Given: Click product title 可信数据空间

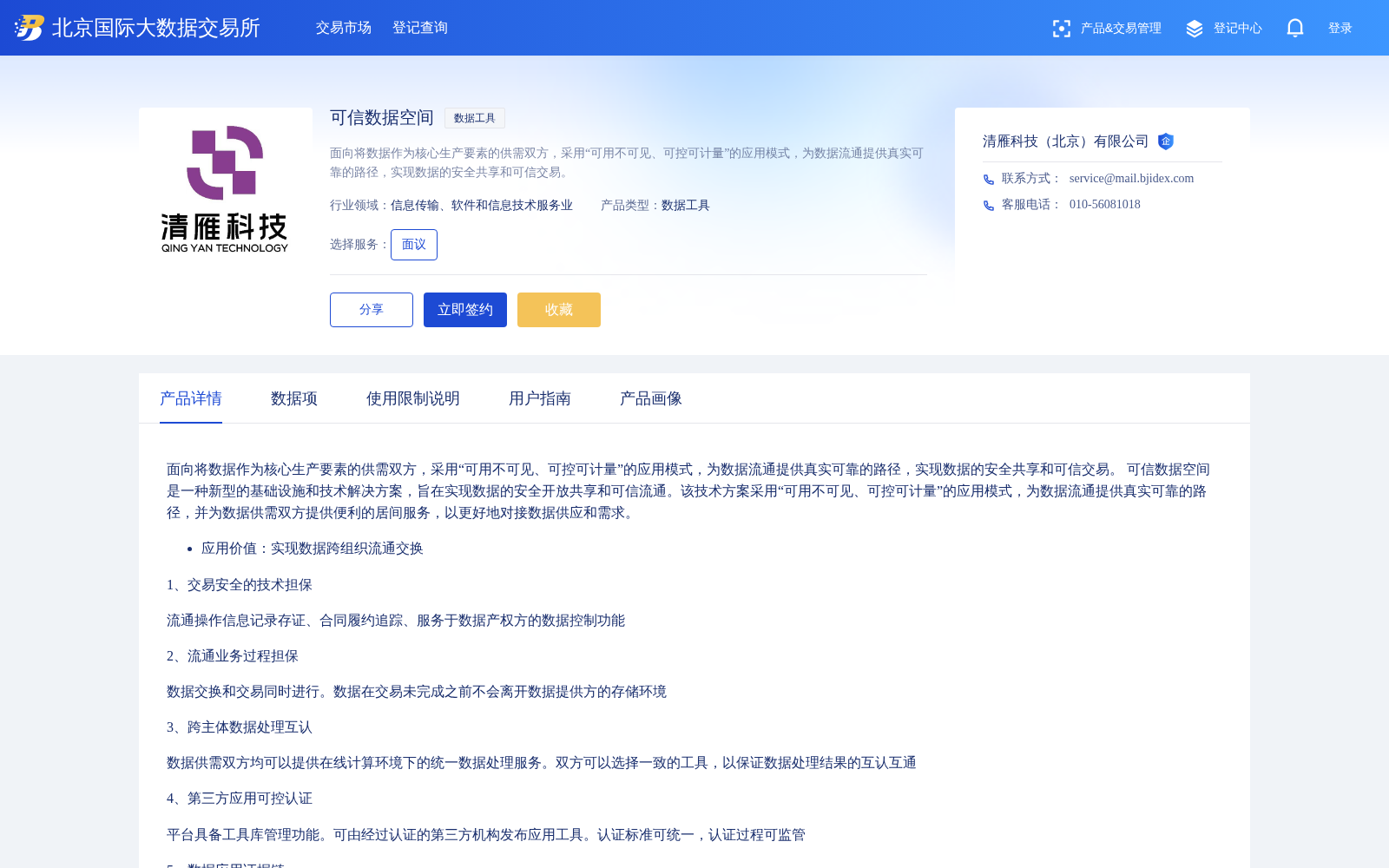Looking at the screenshot, I should (x=382, y=118).
